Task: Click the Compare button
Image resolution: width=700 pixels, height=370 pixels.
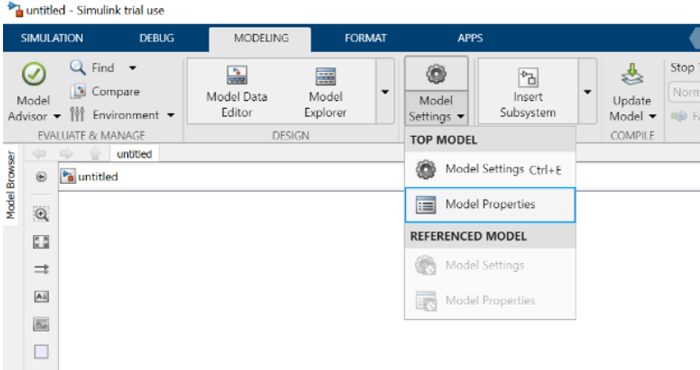Action: [105, 91]
